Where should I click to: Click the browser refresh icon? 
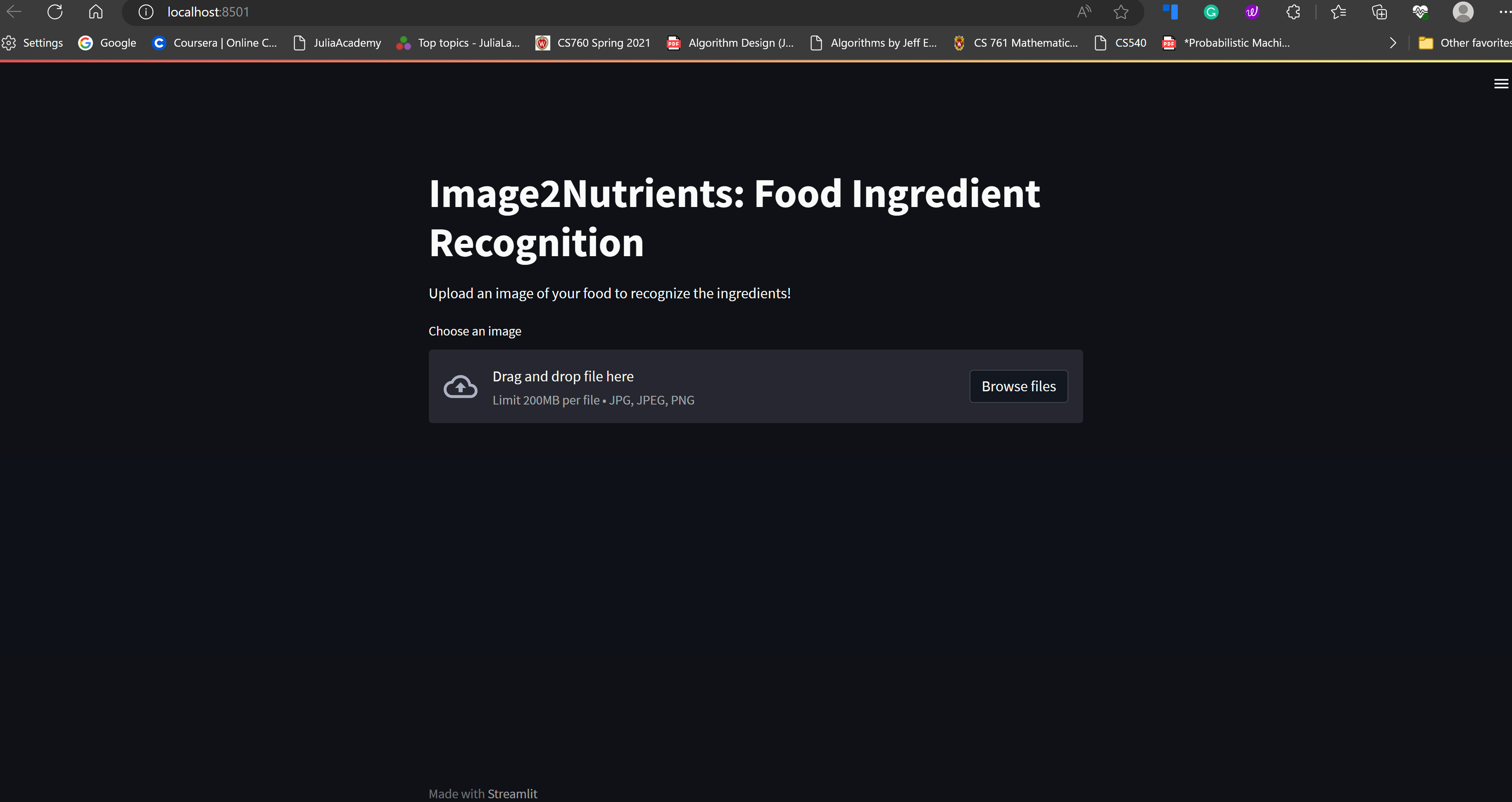click(x=55, y=12)
